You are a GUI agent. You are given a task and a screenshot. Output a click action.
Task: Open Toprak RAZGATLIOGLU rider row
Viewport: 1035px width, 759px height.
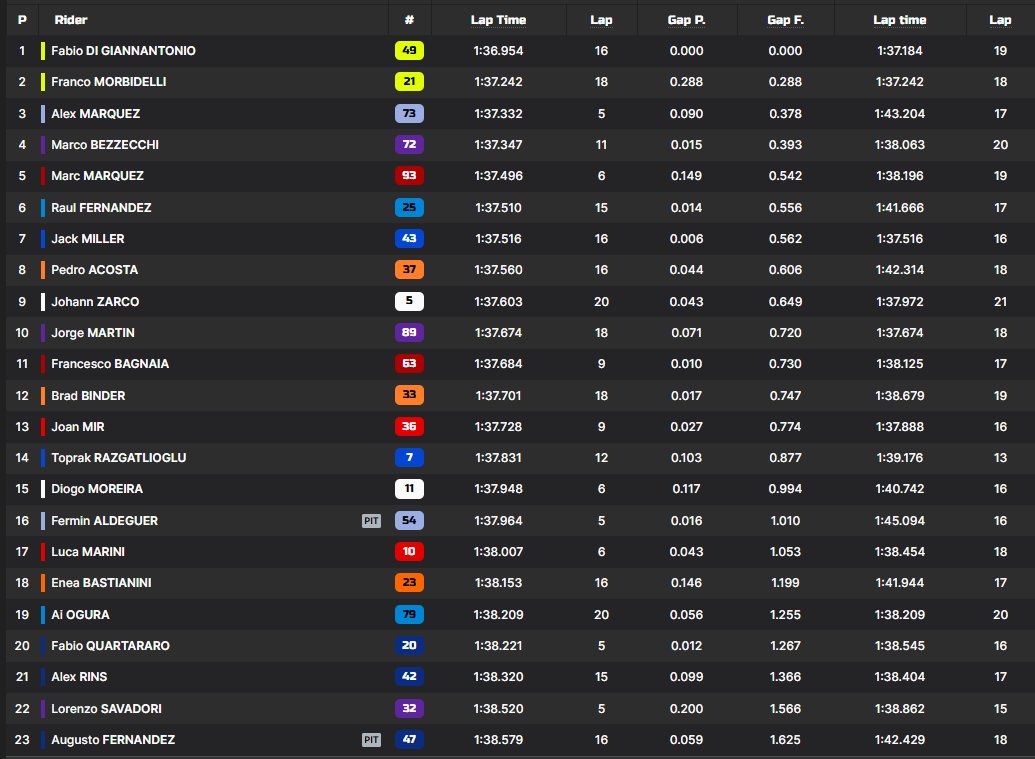[x=118, y=458]
